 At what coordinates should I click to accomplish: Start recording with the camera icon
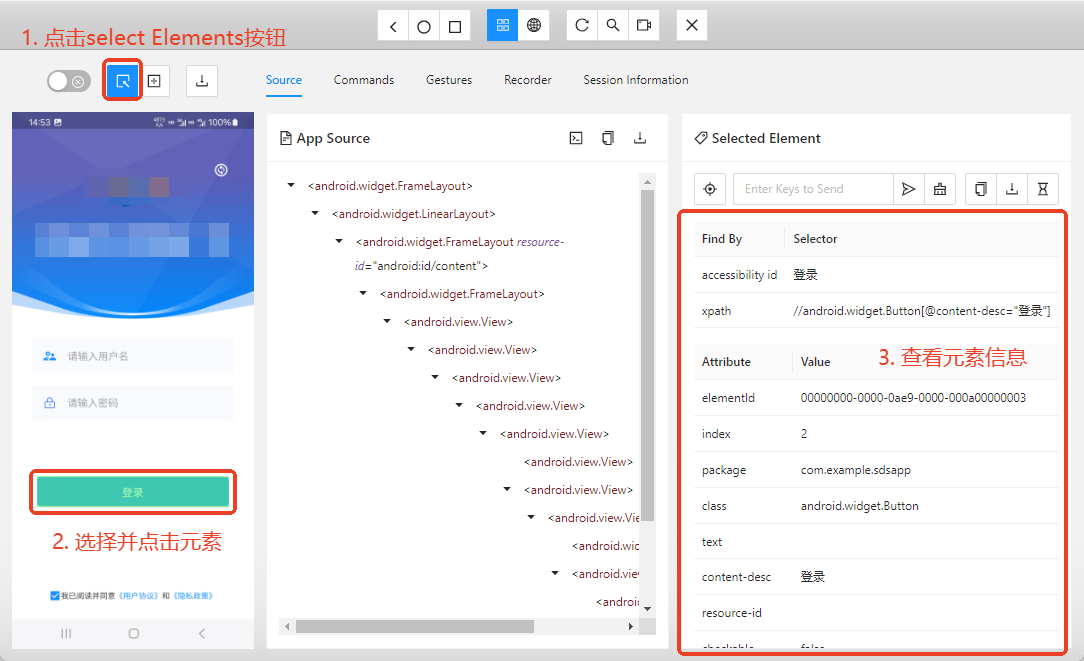pos(644,26)
